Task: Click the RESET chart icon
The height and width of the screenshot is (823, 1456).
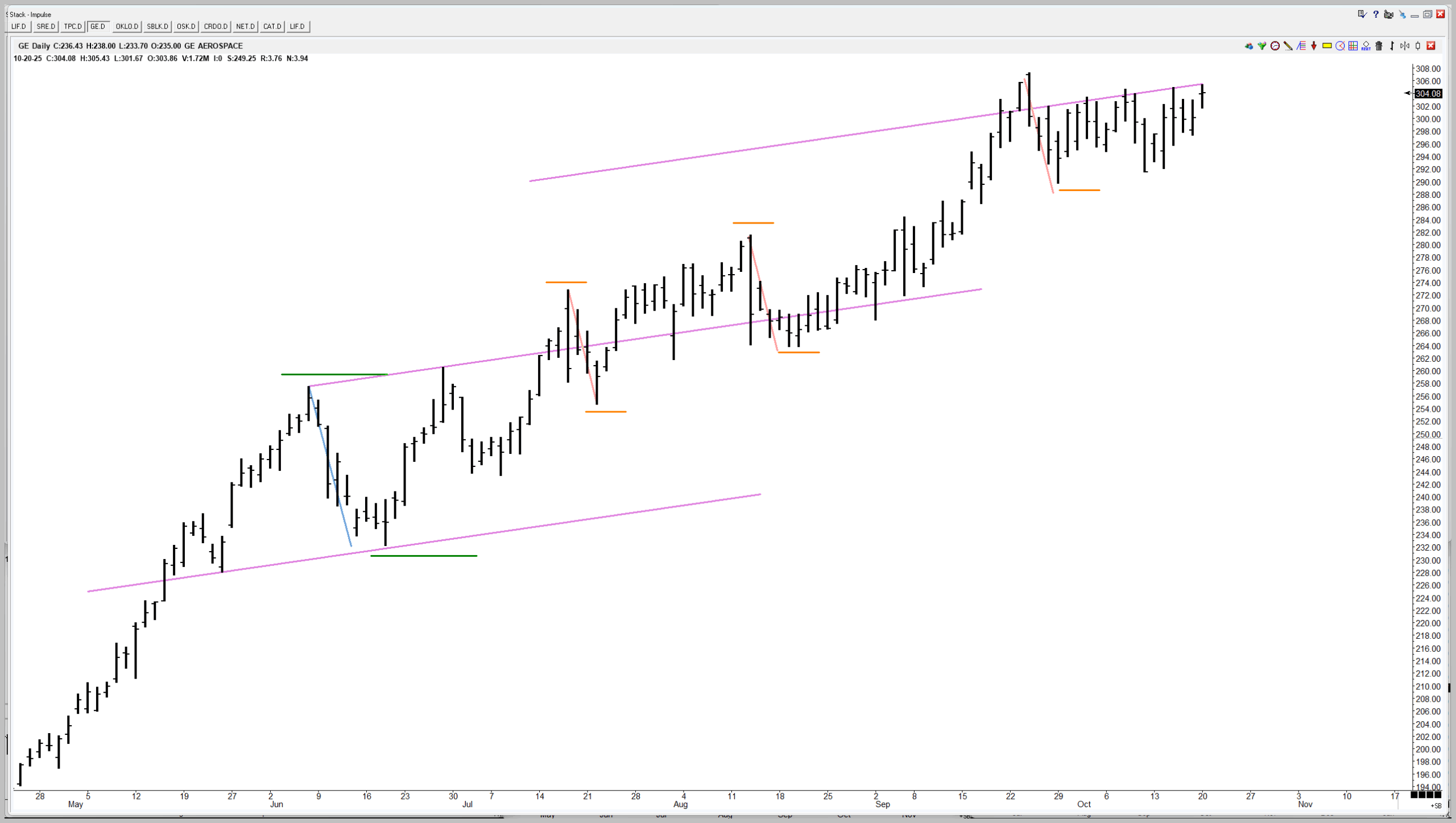Action: pyautogui.click(x=1366, y=46)
